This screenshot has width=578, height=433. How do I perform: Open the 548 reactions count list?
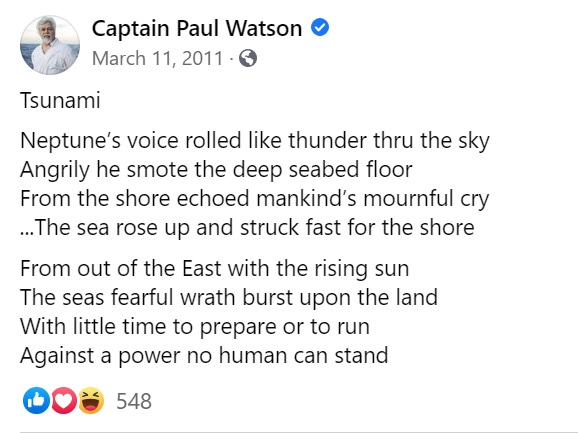(134, 401)
